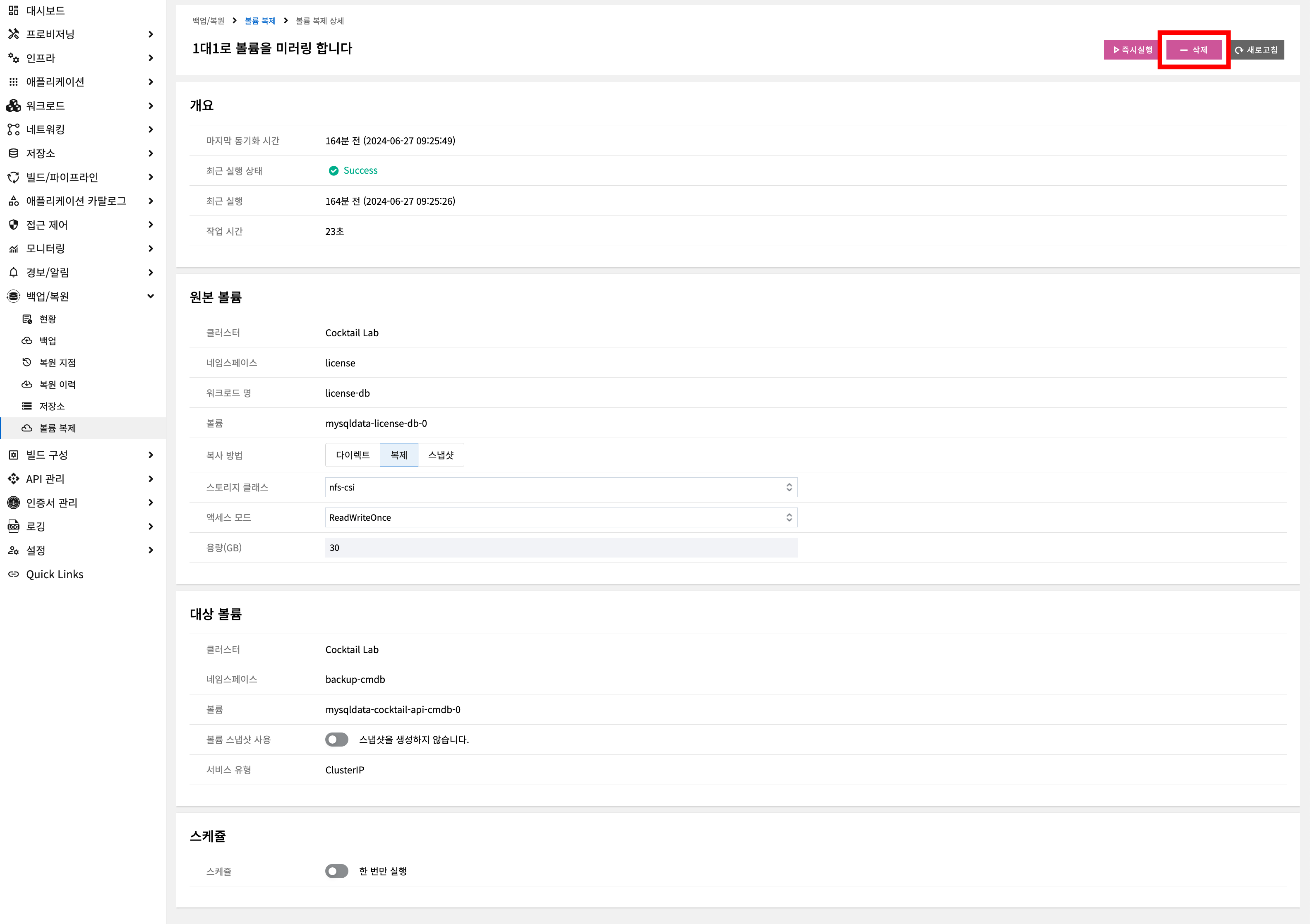Toggle the 스케줄 switch

(337, 871)
